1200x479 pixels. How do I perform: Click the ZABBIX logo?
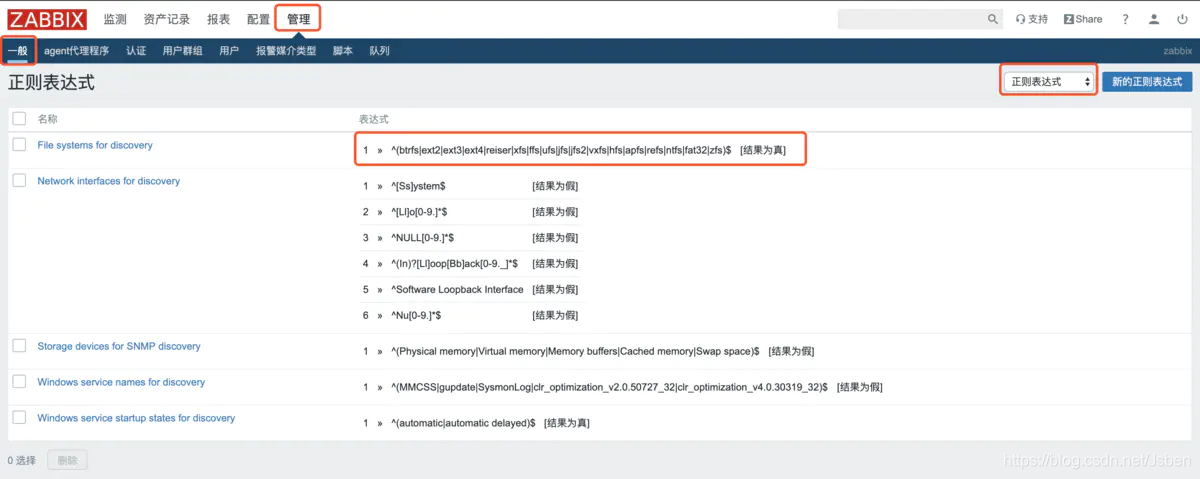click(x=47, y=19)
